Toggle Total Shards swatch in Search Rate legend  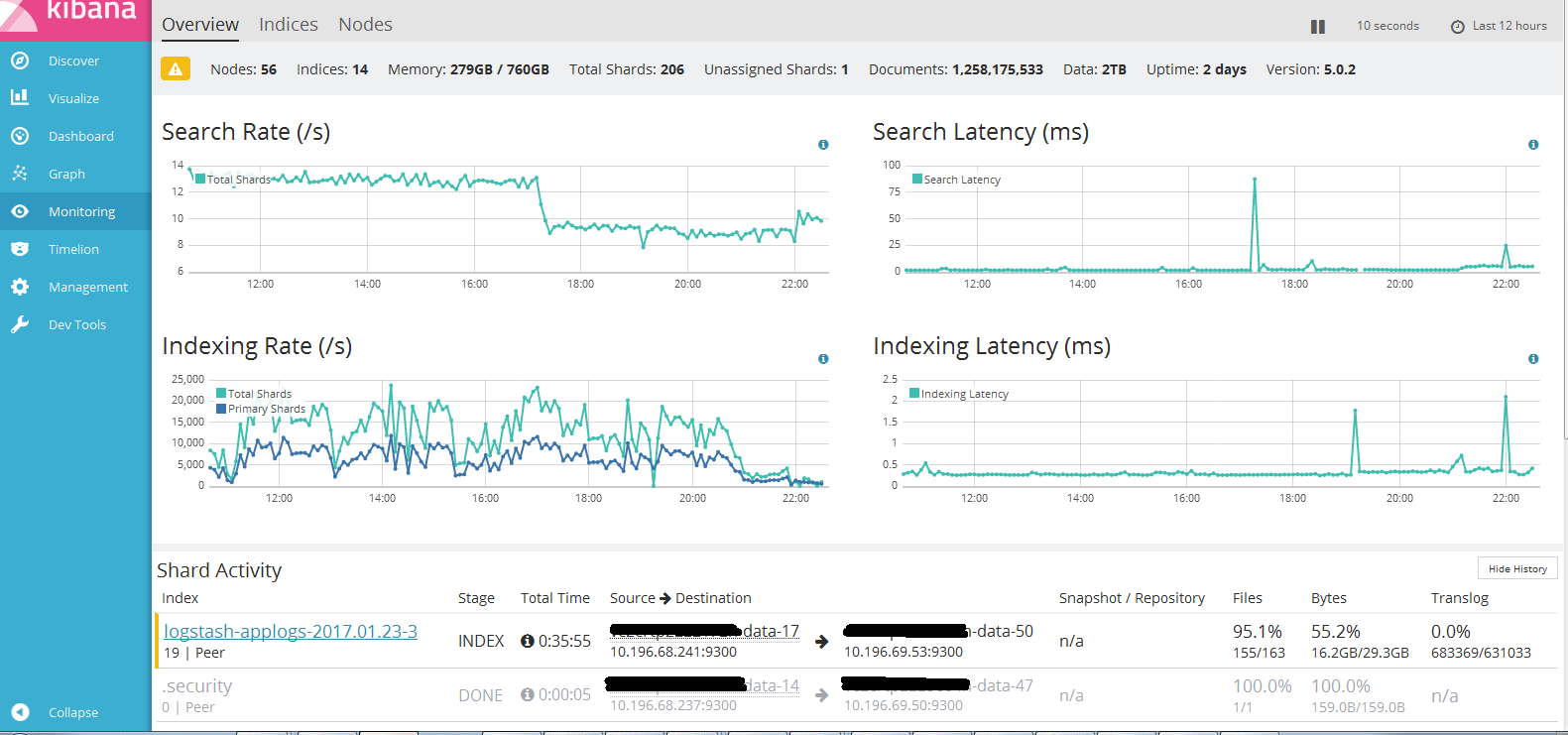[200, 179]
